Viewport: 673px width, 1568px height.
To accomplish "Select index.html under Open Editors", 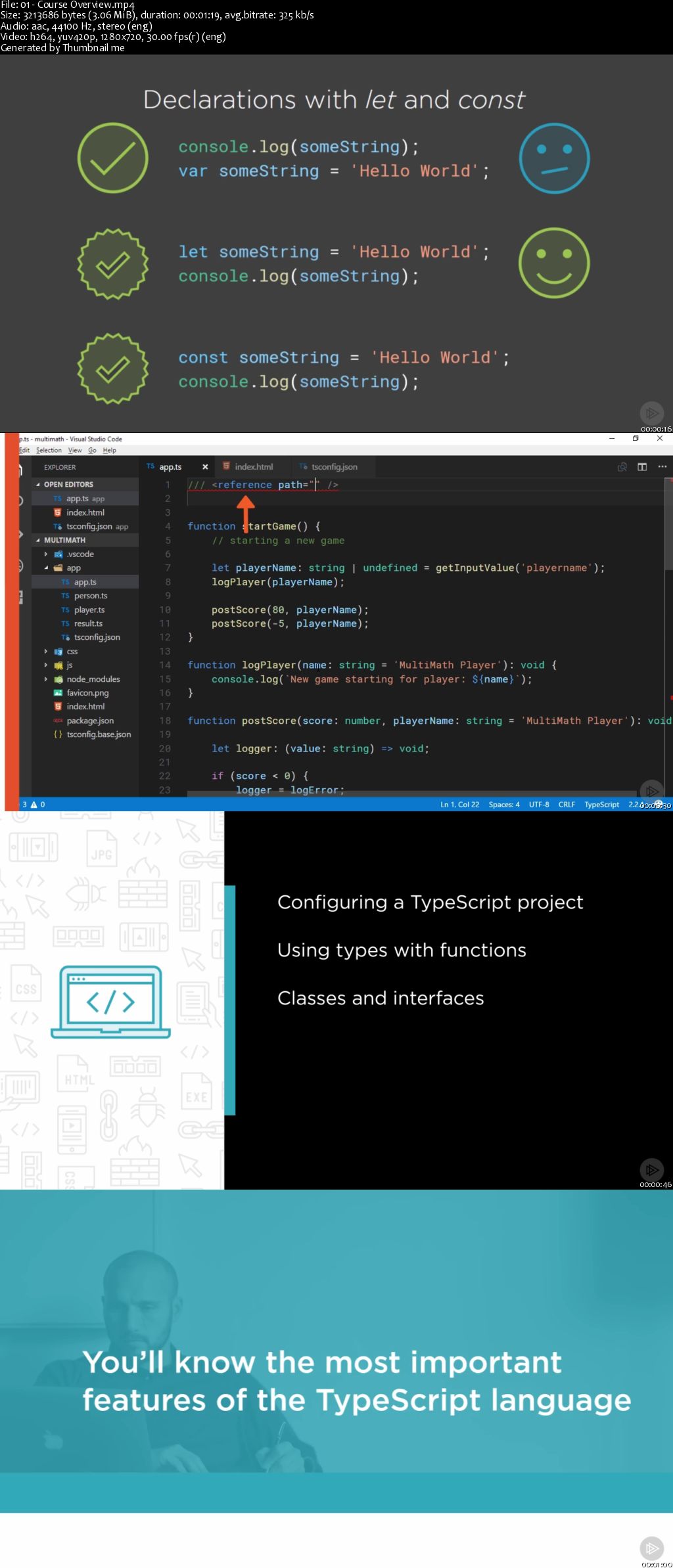I will point(85,512).
